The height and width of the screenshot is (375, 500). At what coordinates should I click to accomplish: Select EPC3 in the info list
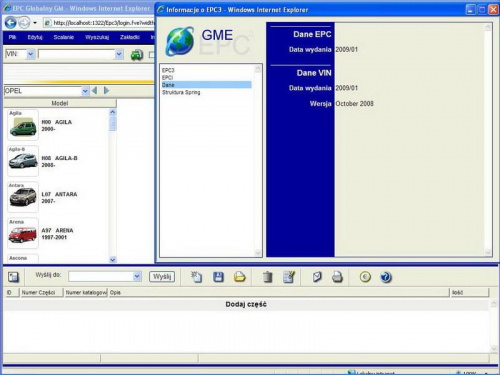(168, 70)
